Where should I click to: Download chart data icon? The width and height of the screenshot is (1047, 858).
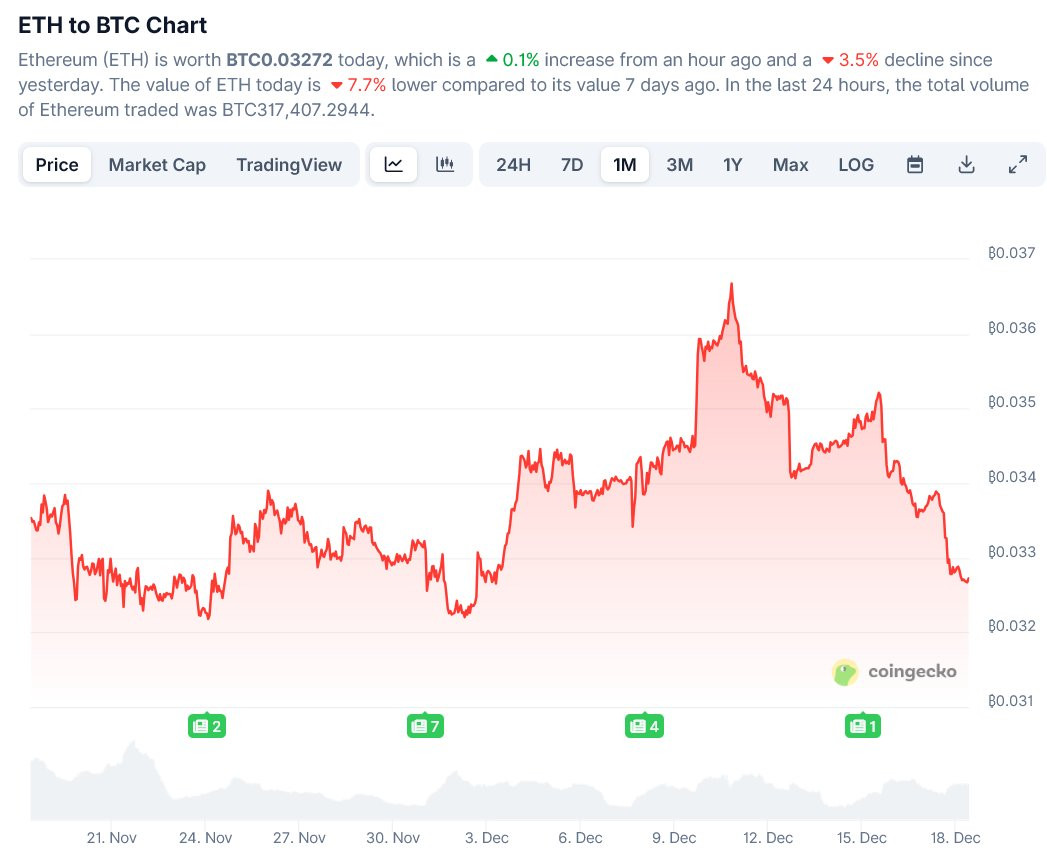[x=966, y=164]
